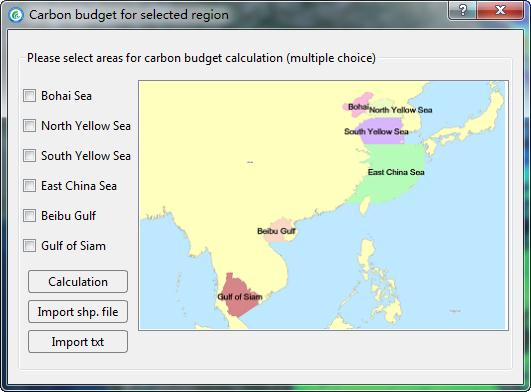Viewport: 531px width, 392px height.
Task: Click the green East China Sea region
Action: tap(393, 173)
